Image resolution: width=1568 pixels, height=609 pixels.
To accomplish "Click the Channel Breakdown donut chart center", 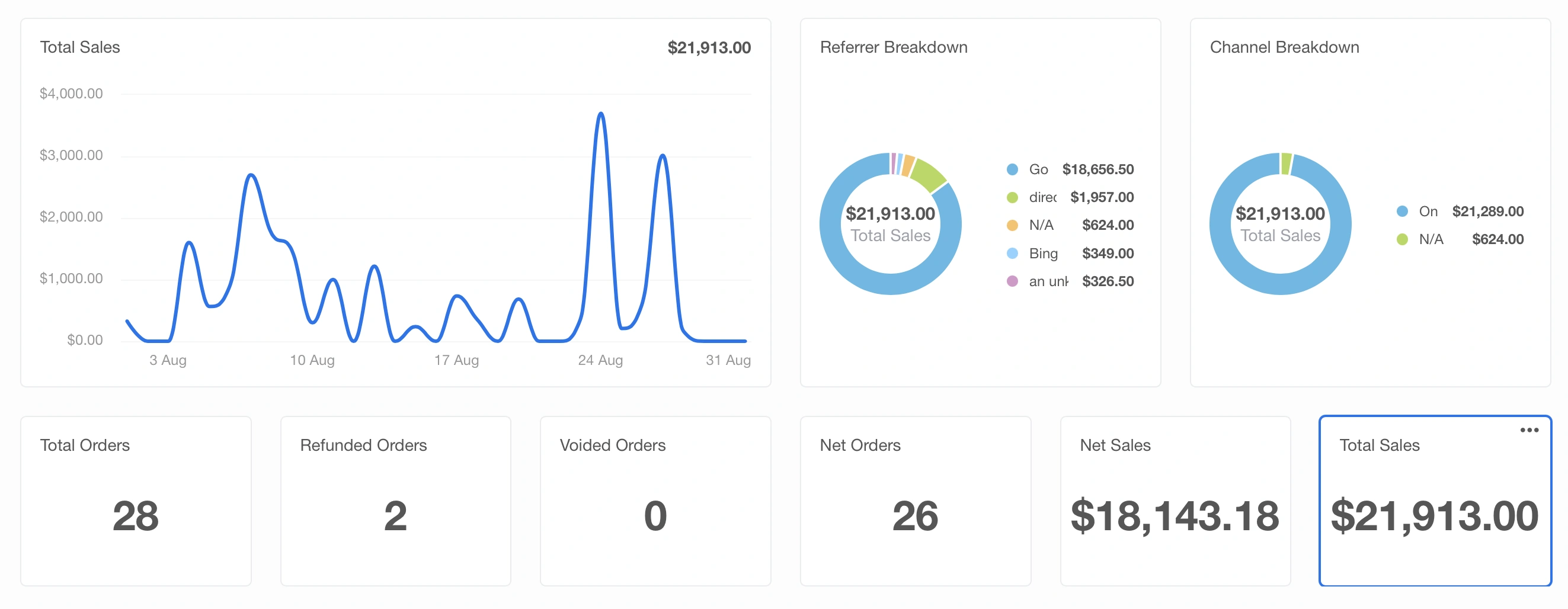I will click(1280, 224).
